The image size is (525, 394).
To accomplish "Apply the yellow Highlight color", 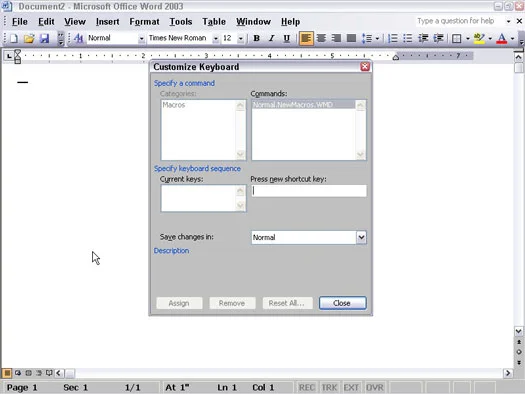I will click(x=479, y=38).
